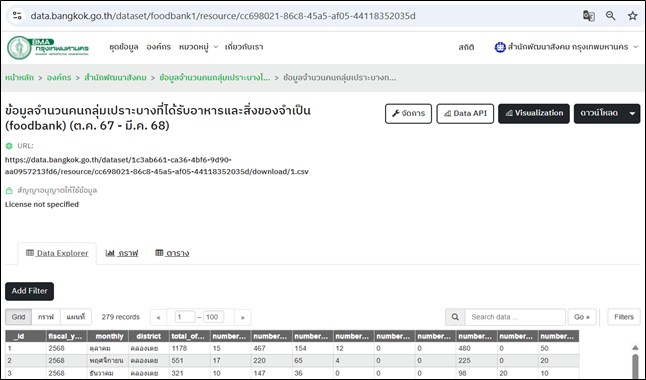
Task: Click the table vertical scrollbar
Action: point(635,362)
